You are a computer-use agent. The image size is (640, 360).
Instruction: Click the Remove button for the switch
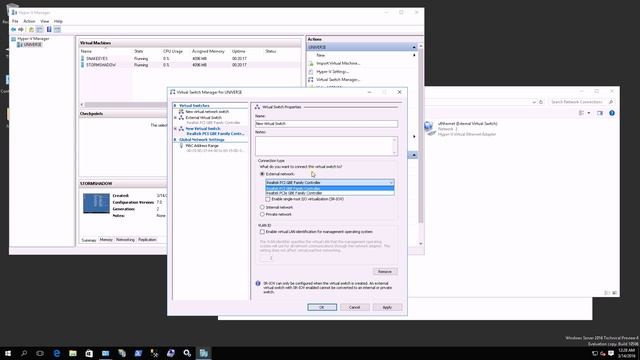click(384, 271)
